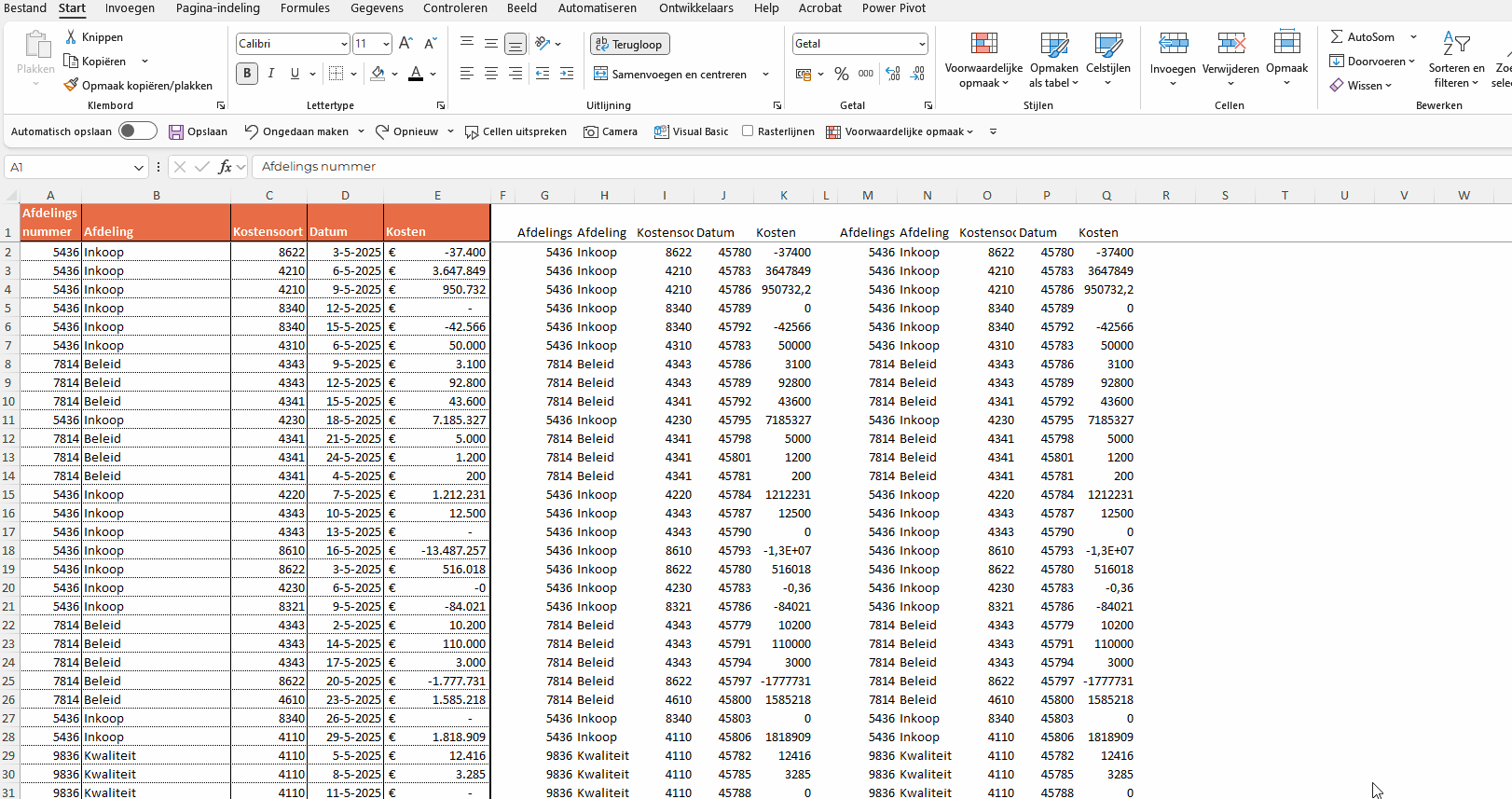Open the Name Box dropdown arrow

[139, 167]
